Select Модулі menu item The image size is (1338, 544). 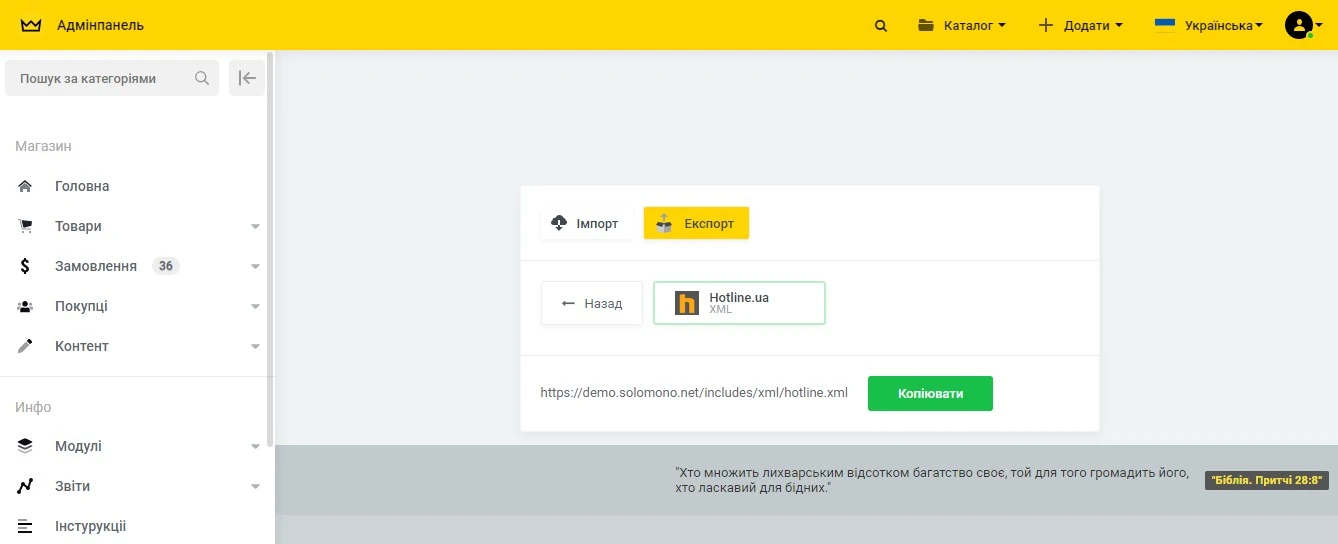click(x=78, y=446)
